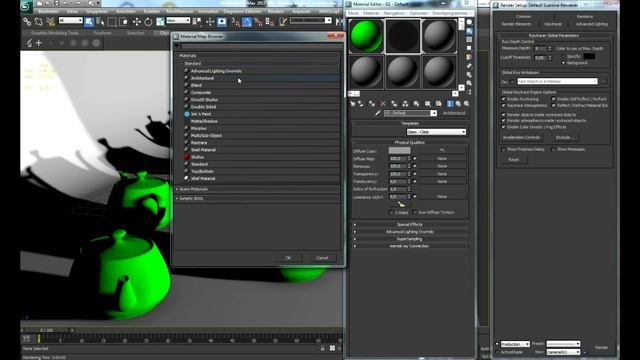The width and height of the screenshot is (640, 360).
Task: Open the Common tab in Render Setup
Action: 523,17
